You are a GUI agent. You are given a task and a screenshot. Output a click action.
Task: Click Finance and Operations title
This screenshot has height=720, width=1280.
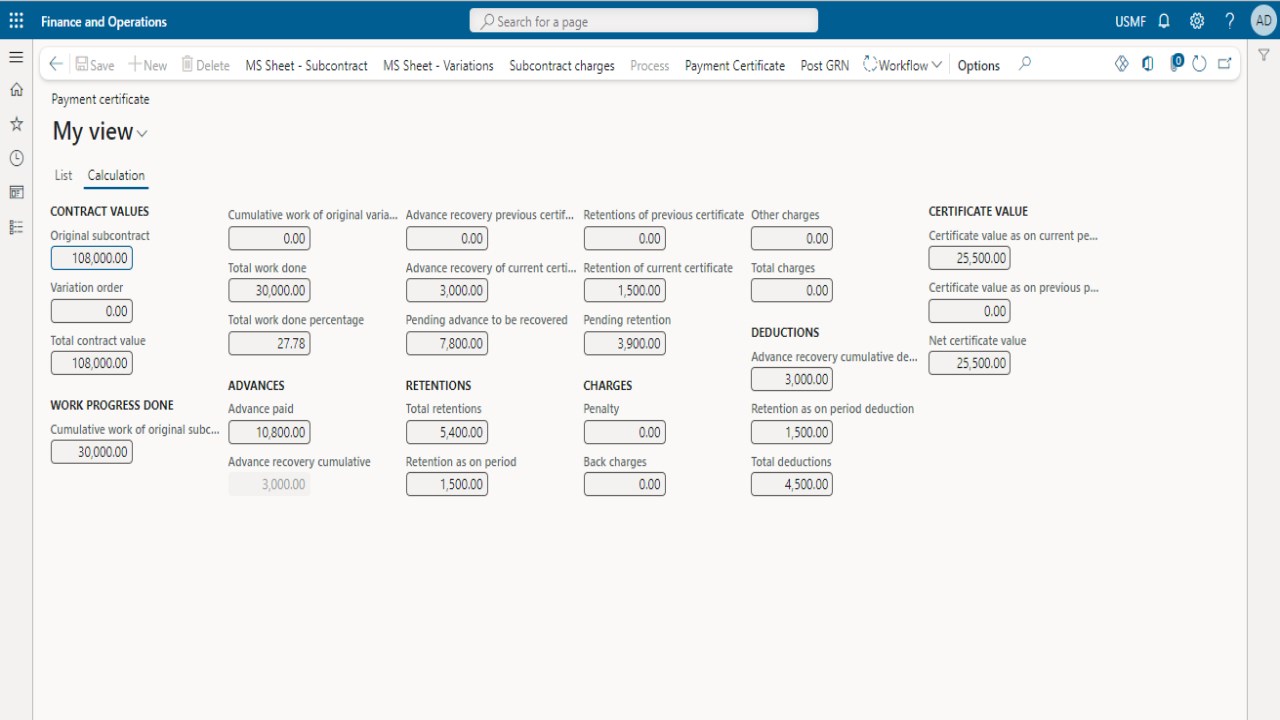(x=104, y=21)
